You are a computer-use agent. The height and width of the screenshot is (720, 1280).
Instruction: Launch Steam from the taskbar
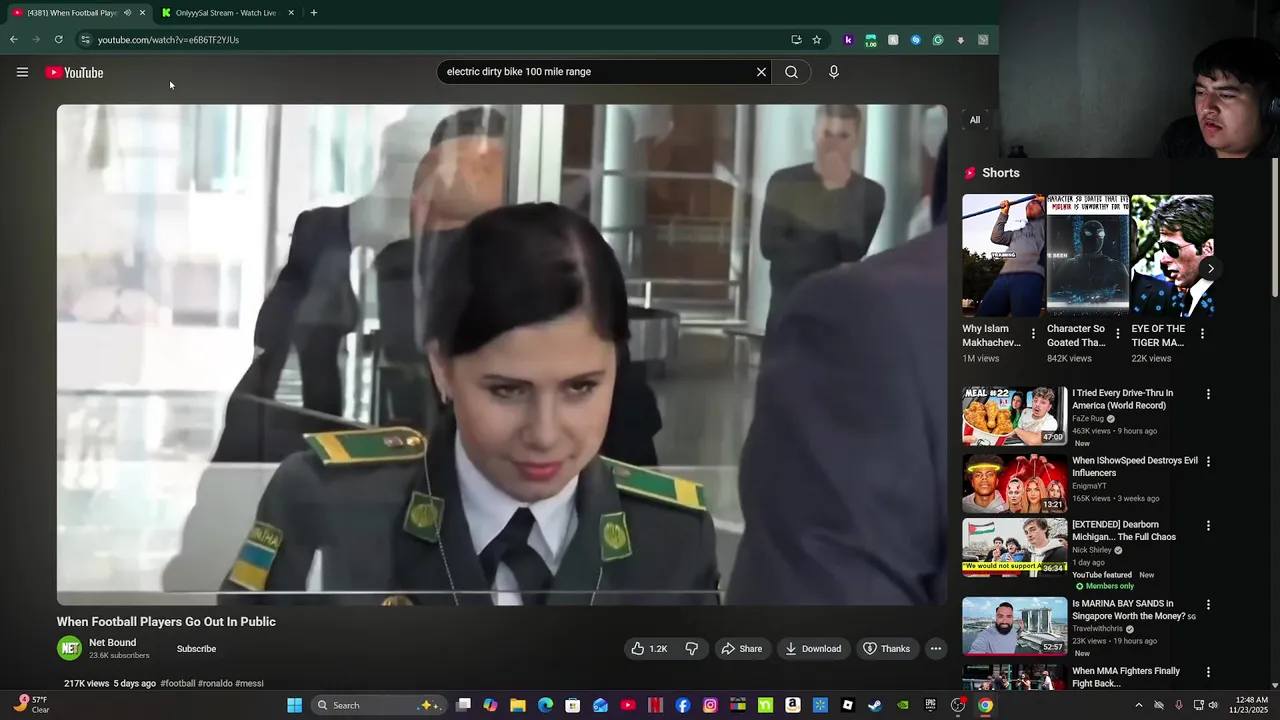tap(875, 705)
